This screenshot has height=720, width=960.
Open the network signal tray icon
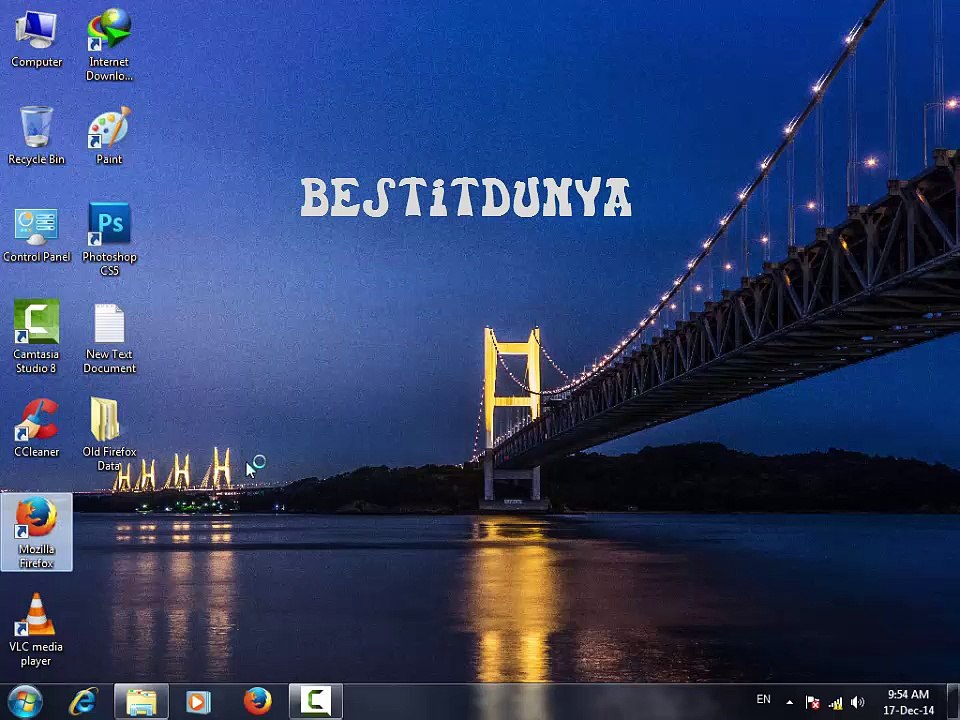[x=835, y=702]
